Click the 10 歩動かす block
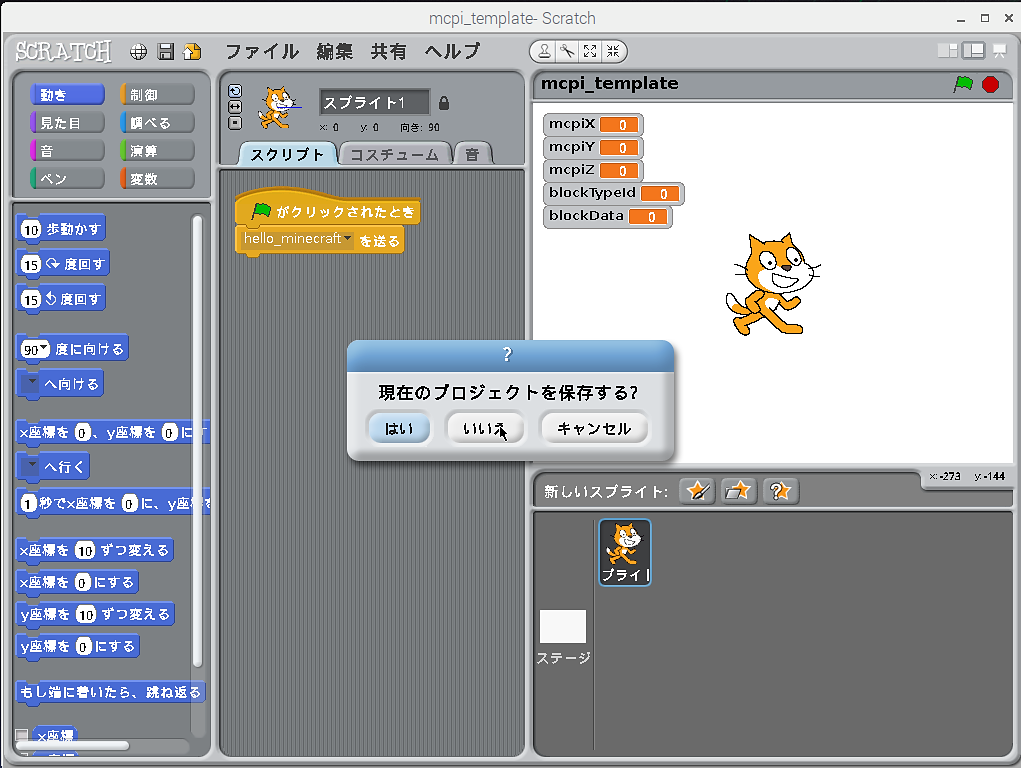This screenshot has height=768, width=1021. pyautogui.click(x=61, y=229)
